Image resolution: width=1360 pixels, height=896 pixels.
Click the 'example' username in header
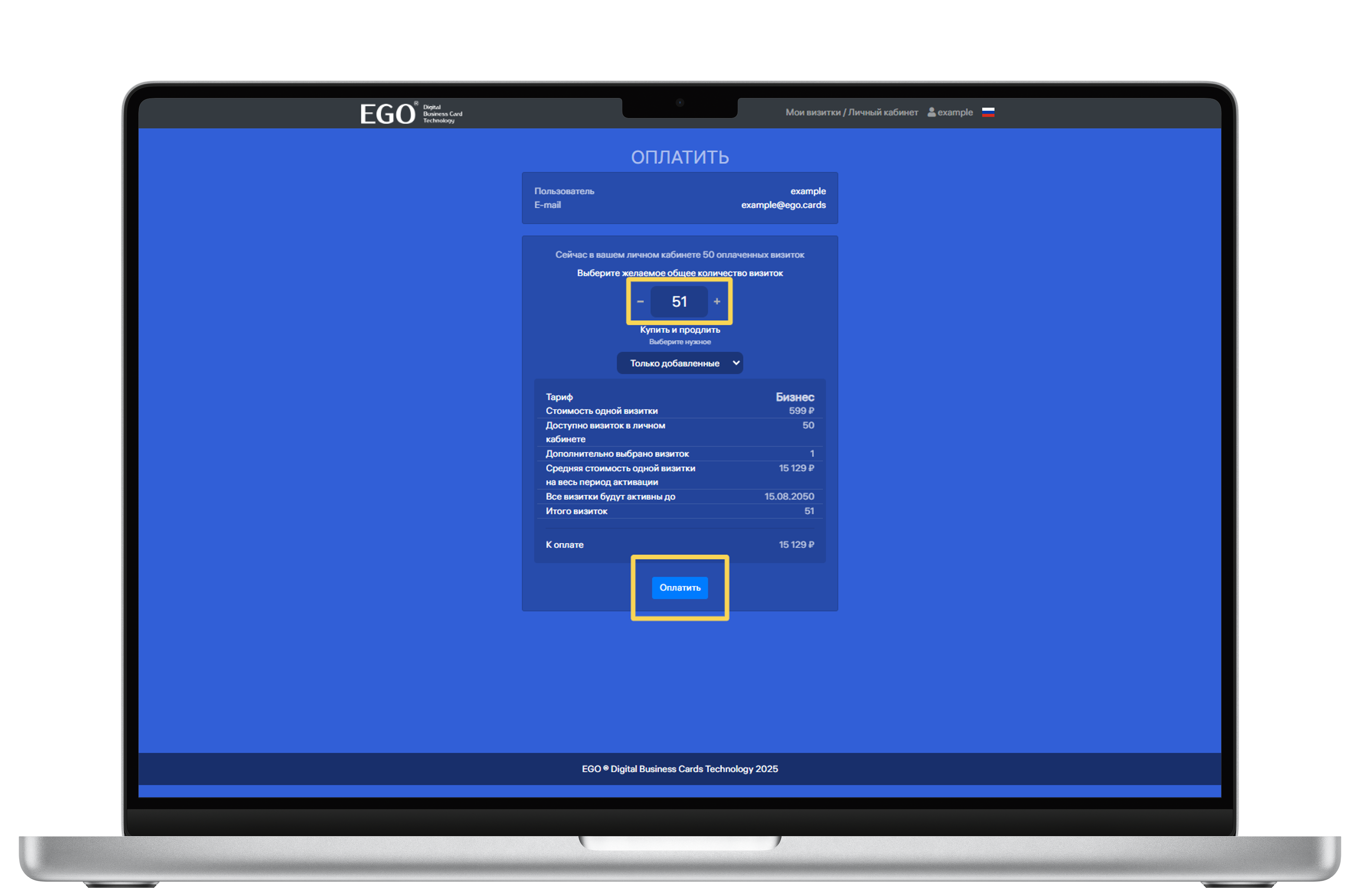pyautogui.click(x=955, y=112)
